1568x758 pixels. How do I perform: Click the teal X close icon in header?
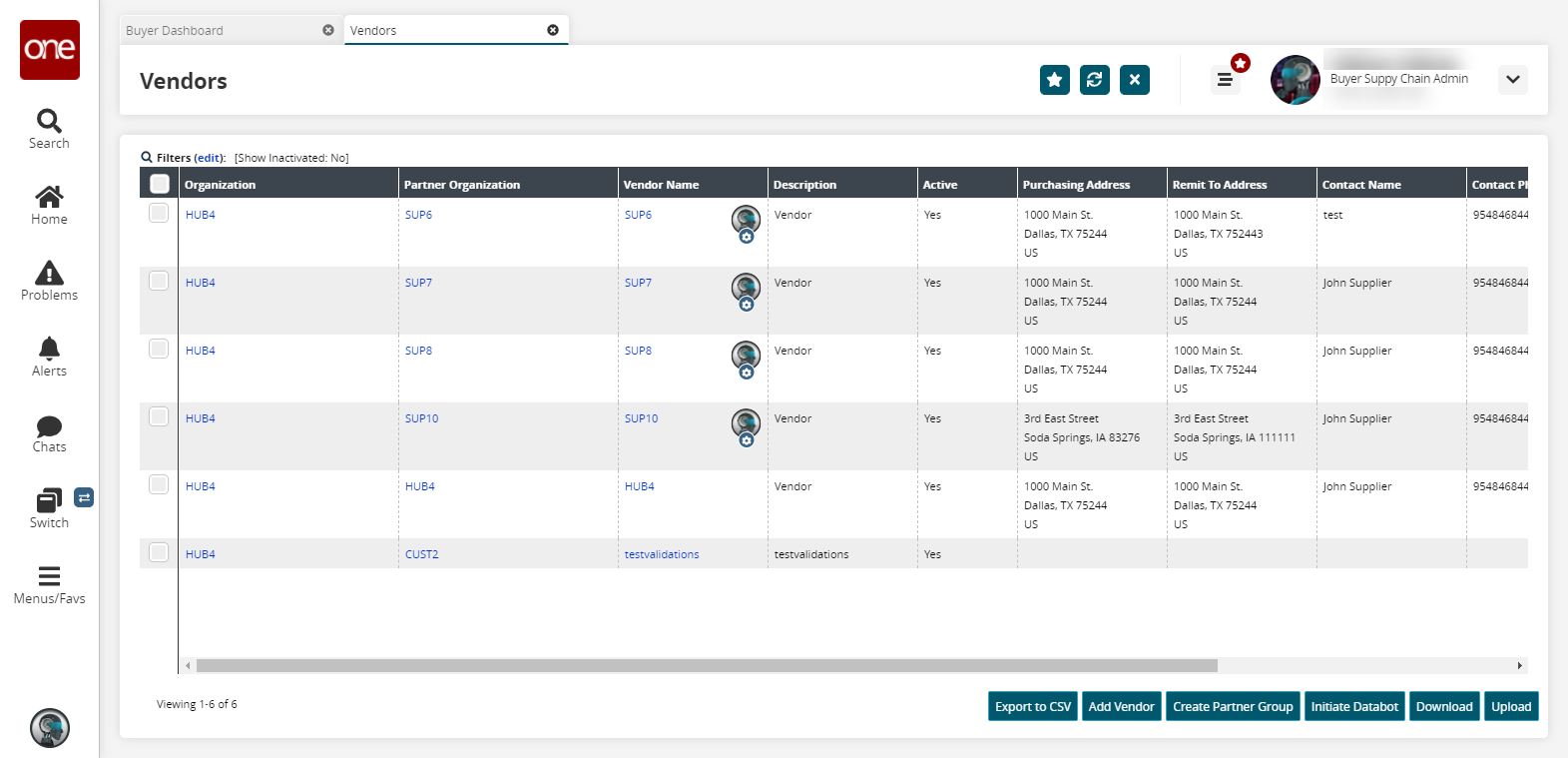[1134, 80]
